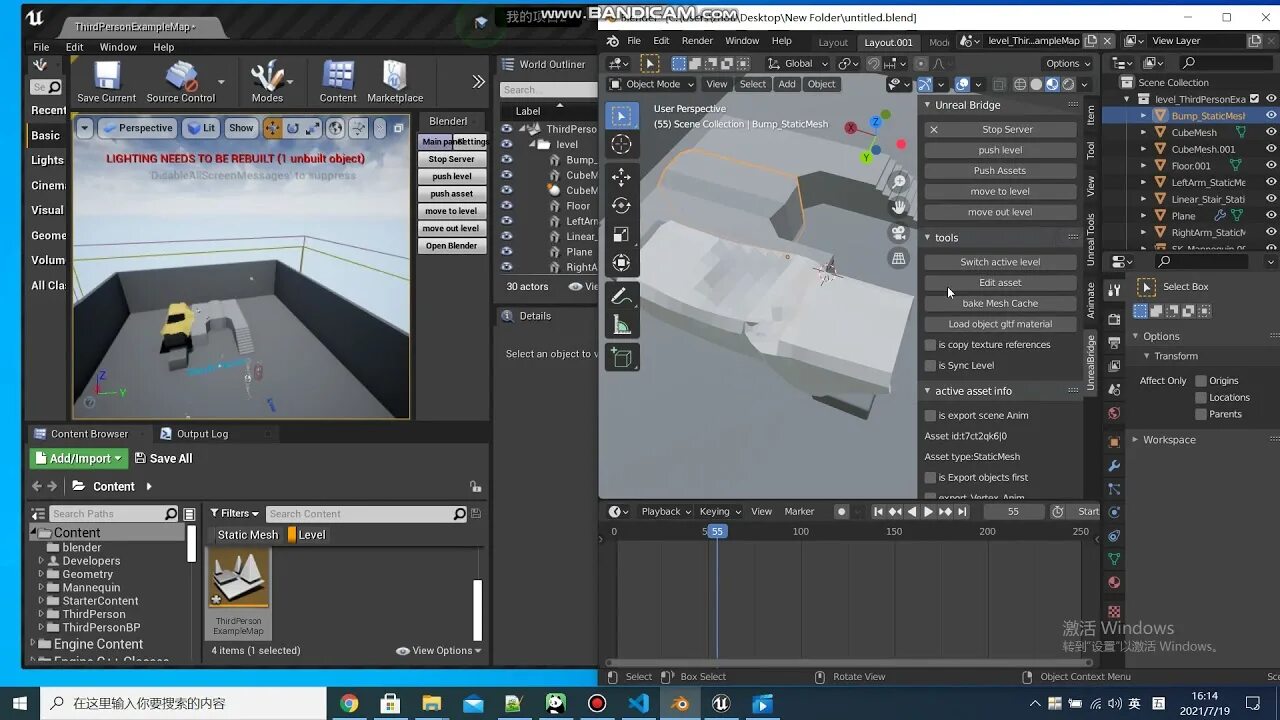Click frame 55 playhead on timeline
This screenshot has height=720, width=1280.
click(x=716, y=531)
